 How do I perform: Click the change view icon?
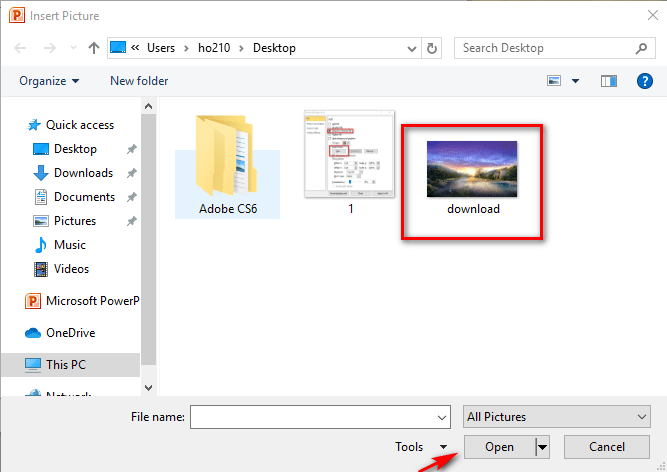coord(555,81)
